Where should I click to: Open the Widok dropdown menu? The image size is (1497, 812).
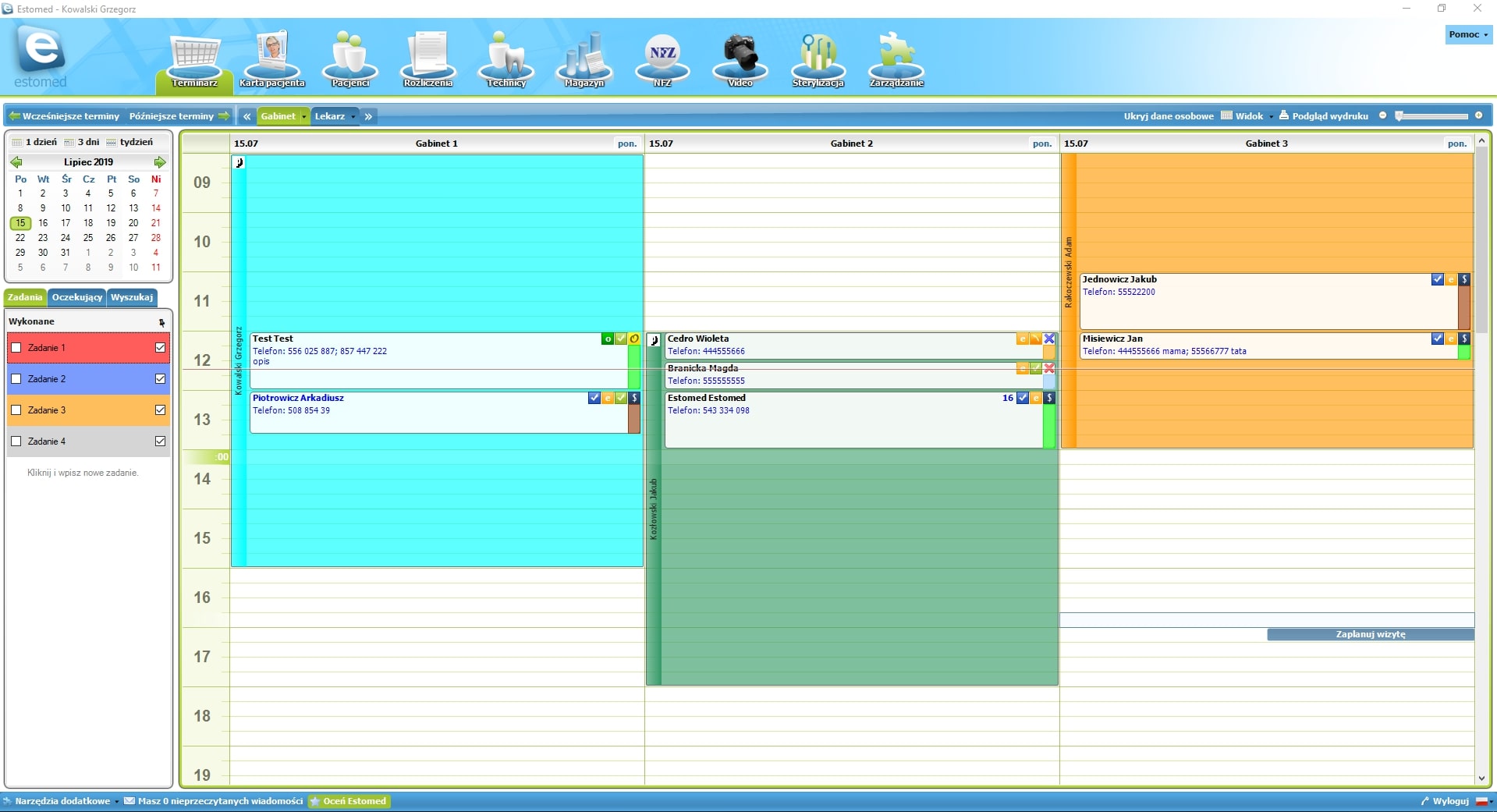1247,116
